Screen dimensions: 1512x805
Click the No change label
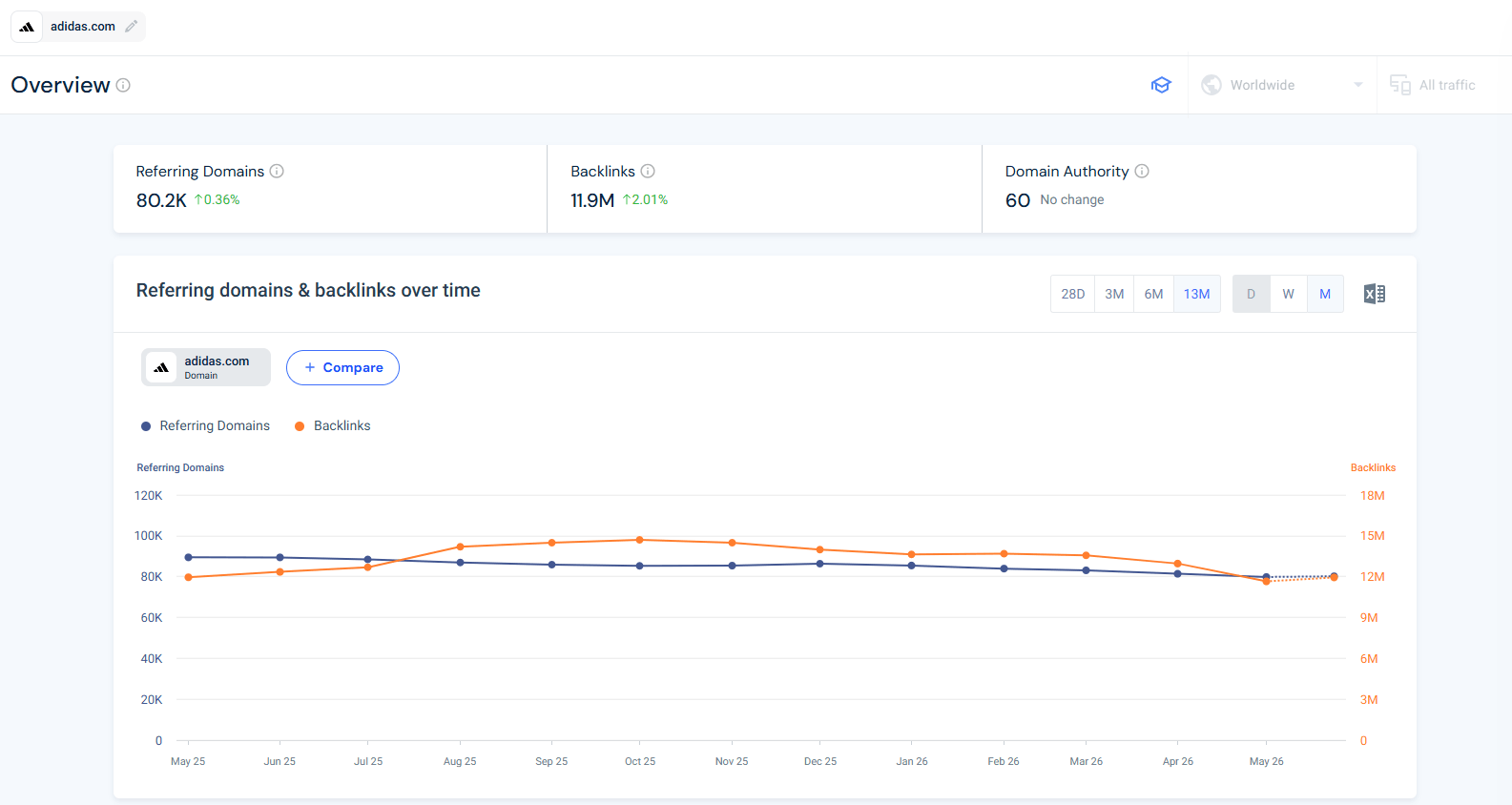1072,199
